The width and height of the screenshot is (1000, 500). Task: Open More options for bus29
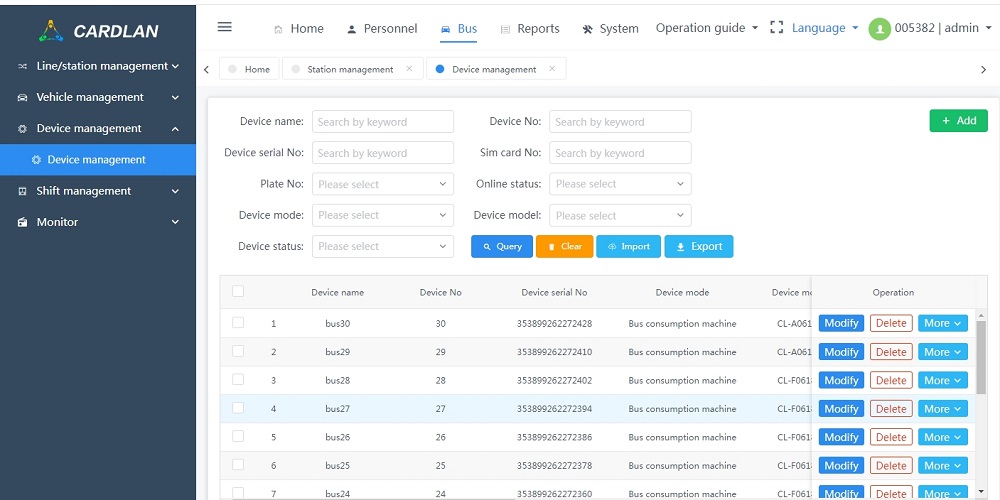coord(943,352)
